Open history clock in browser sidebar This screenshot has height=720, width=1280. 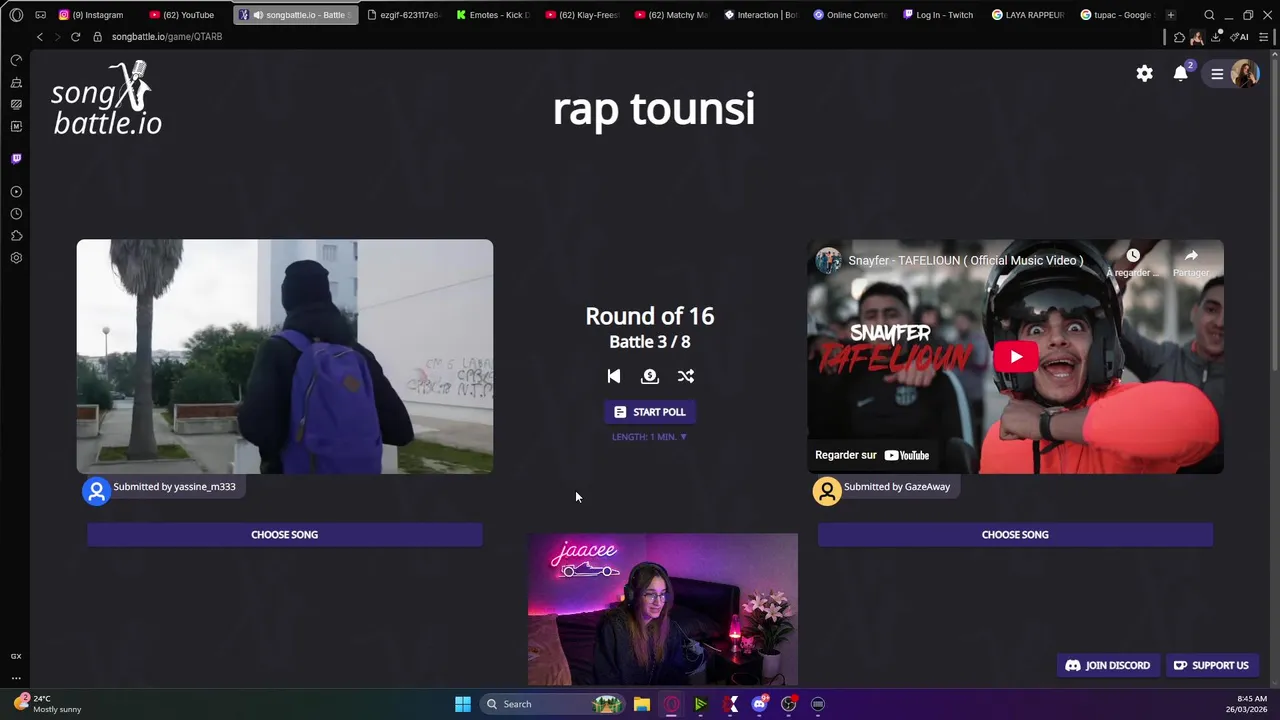(x=16, y=214)
